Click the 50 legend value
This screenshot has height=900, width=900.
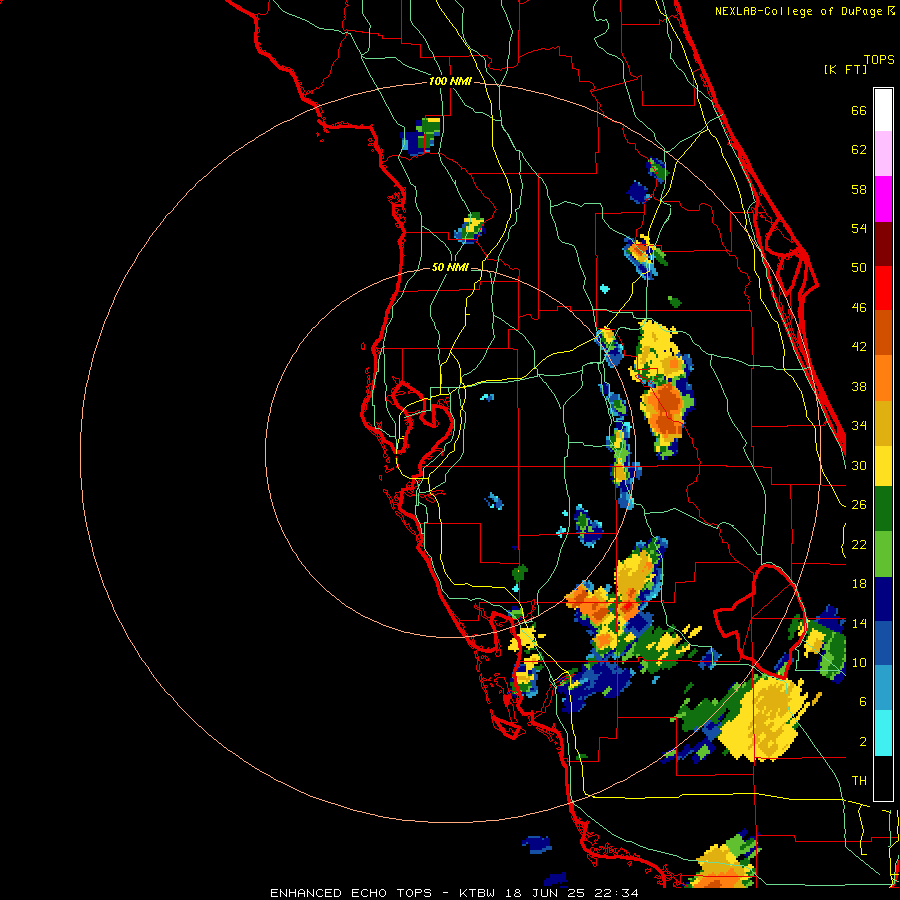coord(859,268)
